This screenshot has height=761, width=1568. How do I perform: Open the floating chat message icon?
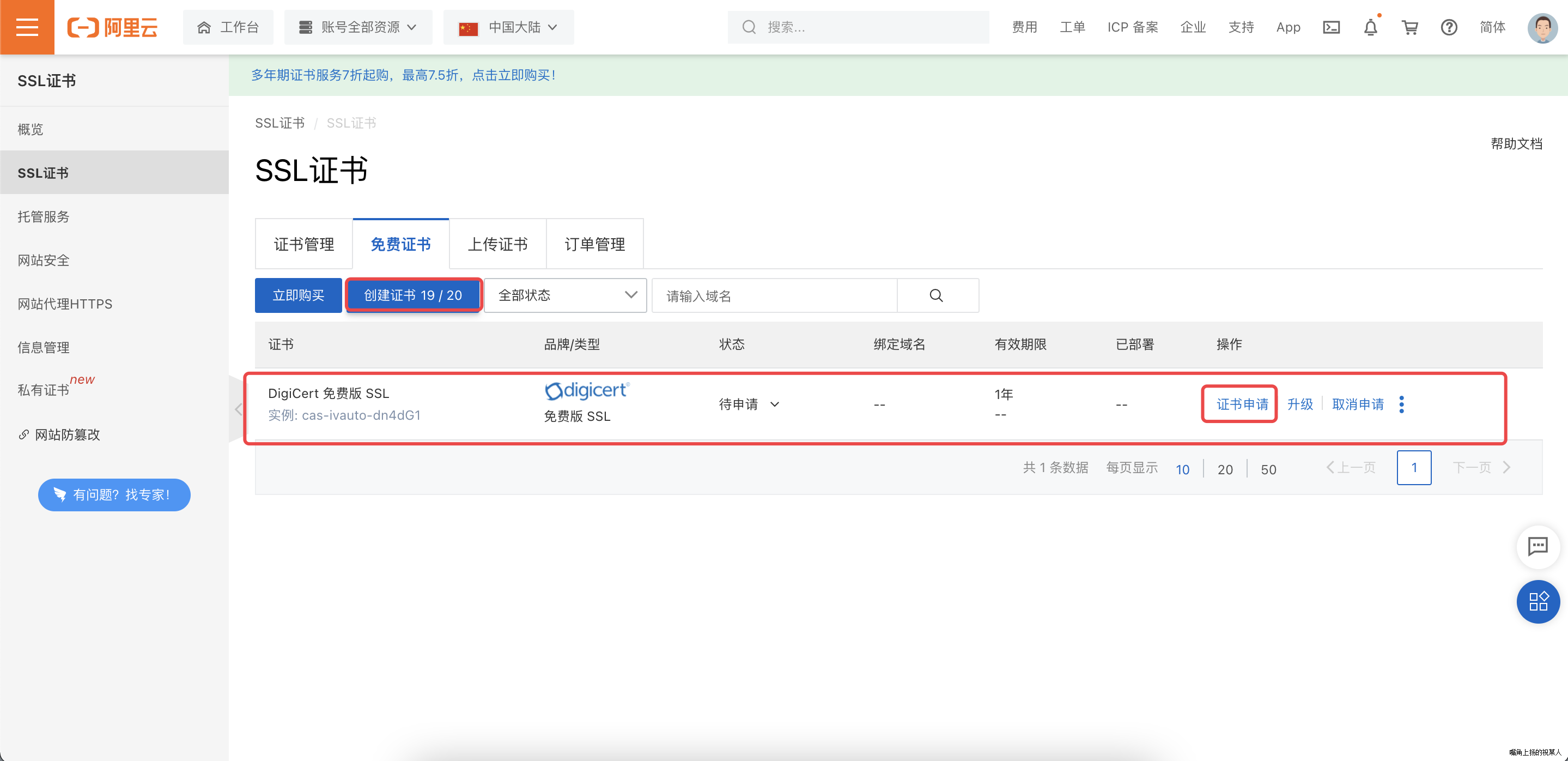[1537, 546]
